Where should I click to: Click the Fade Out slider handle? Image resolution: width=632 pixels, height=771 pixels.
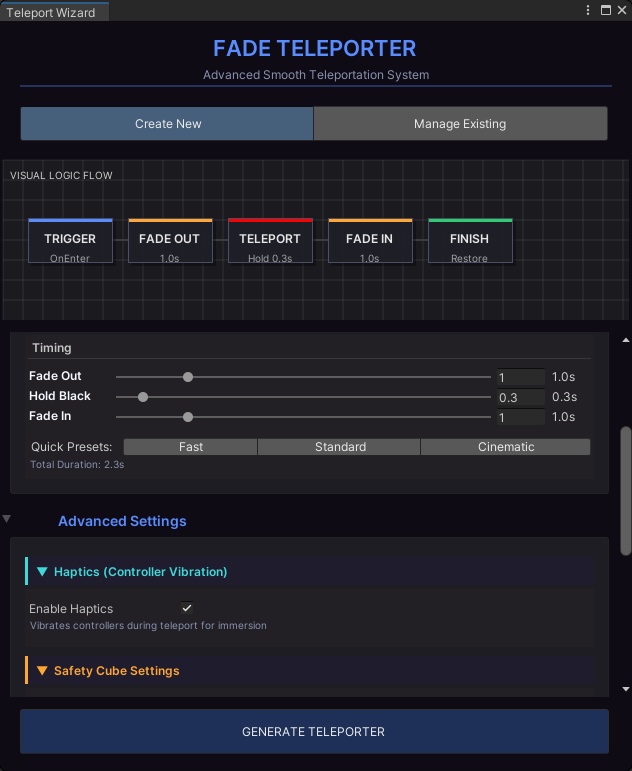click(188, 377)
